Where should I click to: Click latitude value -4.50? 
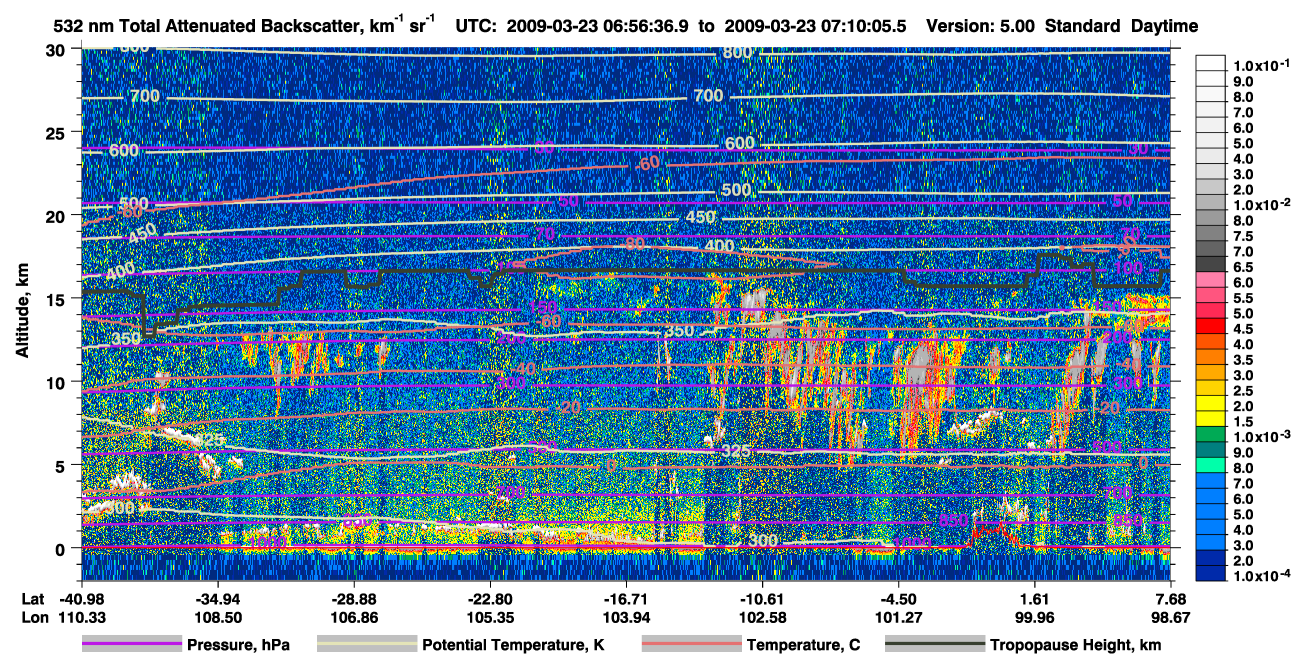[x=899, y=598]
